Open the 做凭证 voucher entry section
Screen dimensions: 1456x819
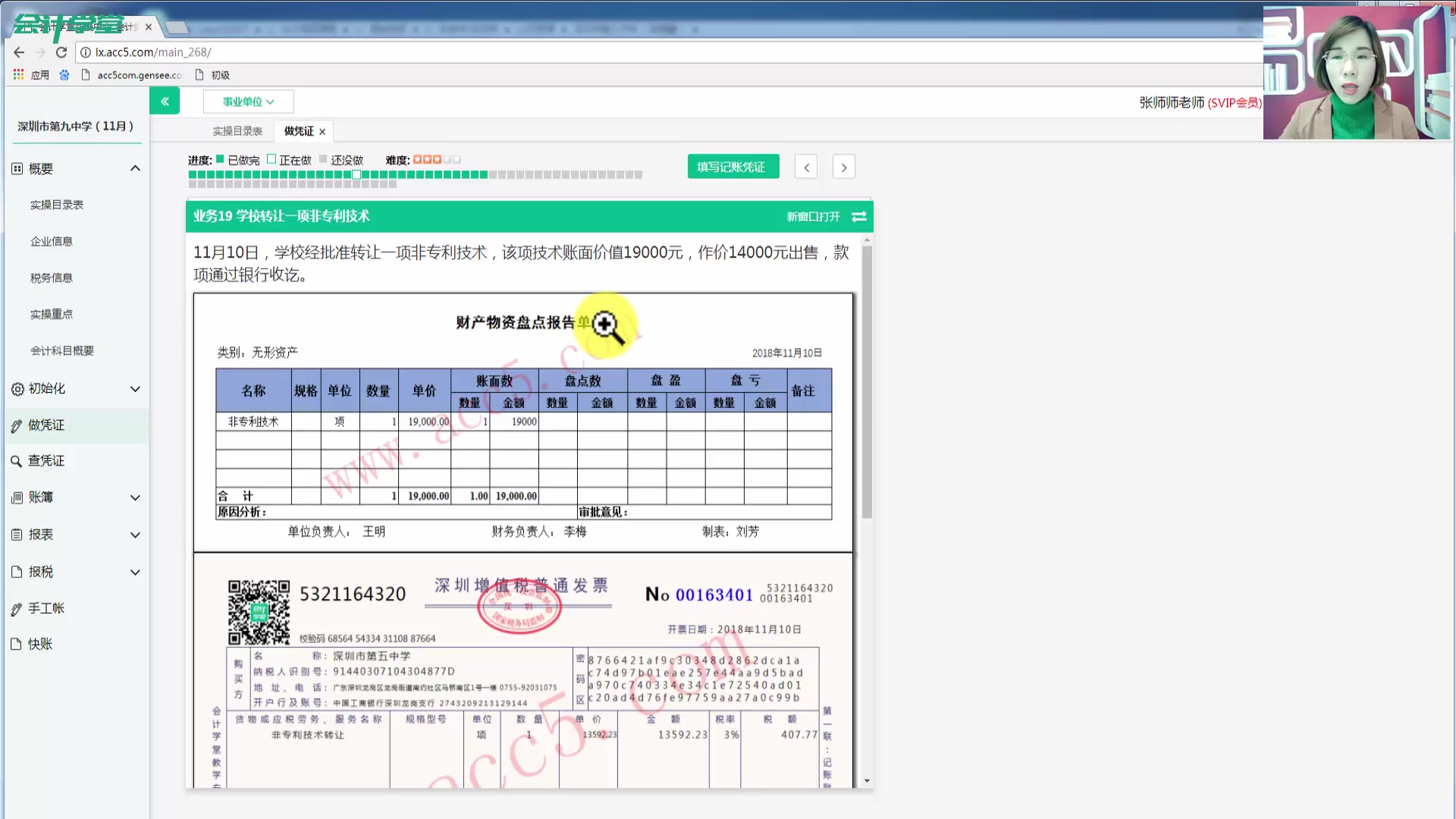pos(45,425)
